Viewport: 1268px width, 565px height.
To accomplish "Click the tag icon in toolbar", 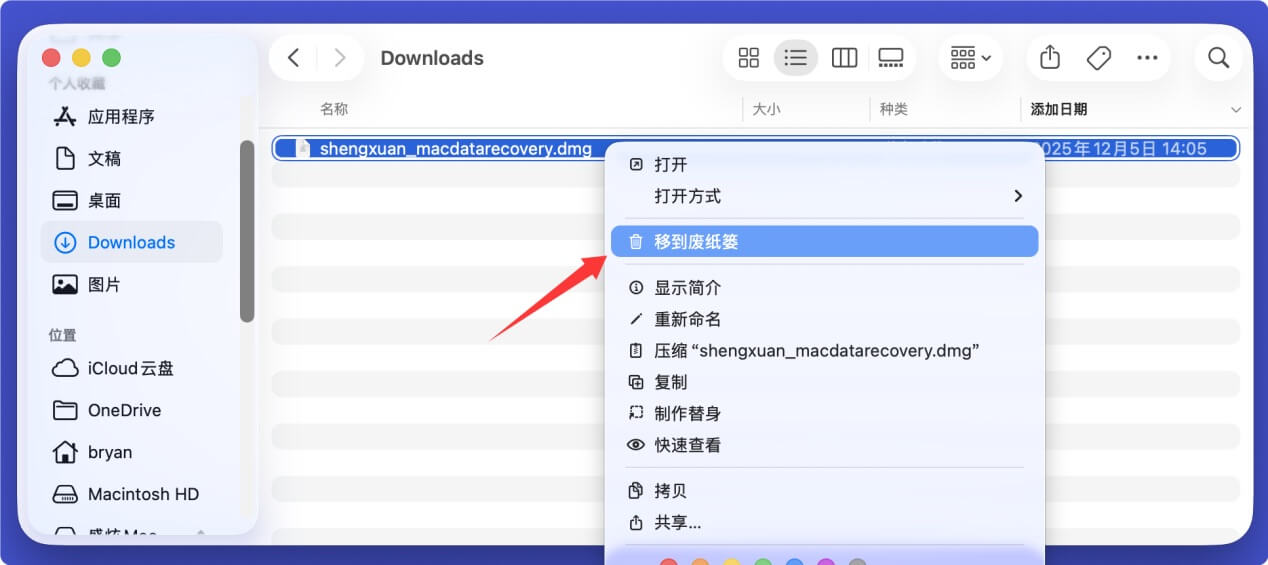I will (1098, 58).
